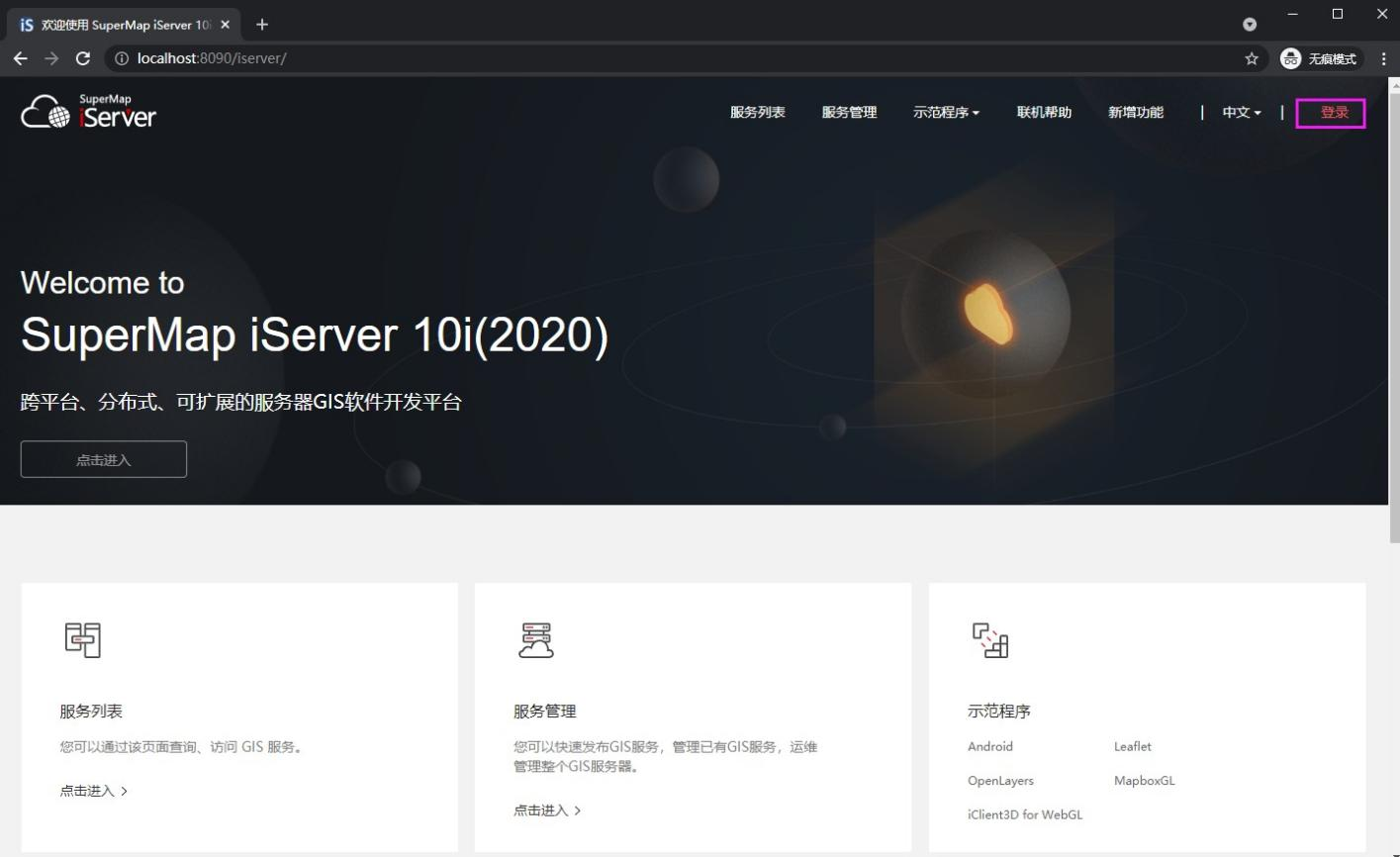Open 服务列表 in the top navigation
This screenshot has width=1400, height=857.
758,113
